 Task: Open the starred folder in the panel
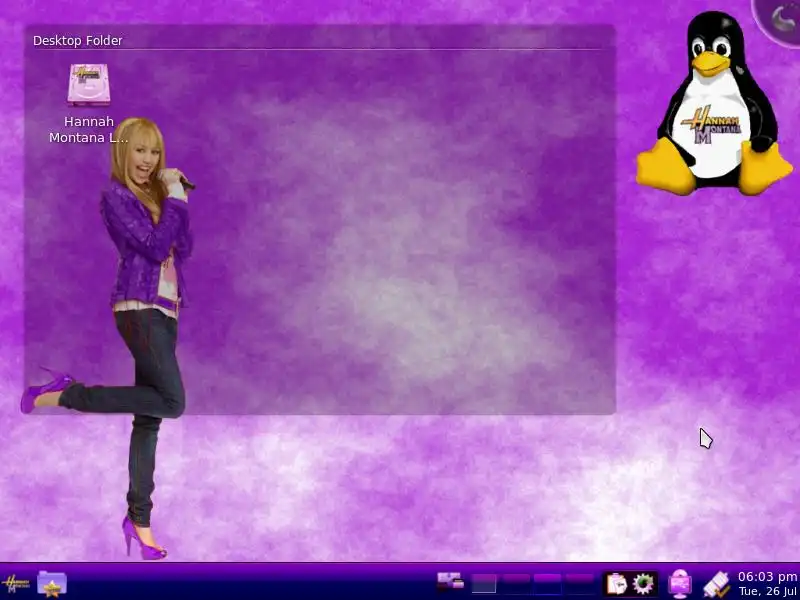(x=52, y=583)
